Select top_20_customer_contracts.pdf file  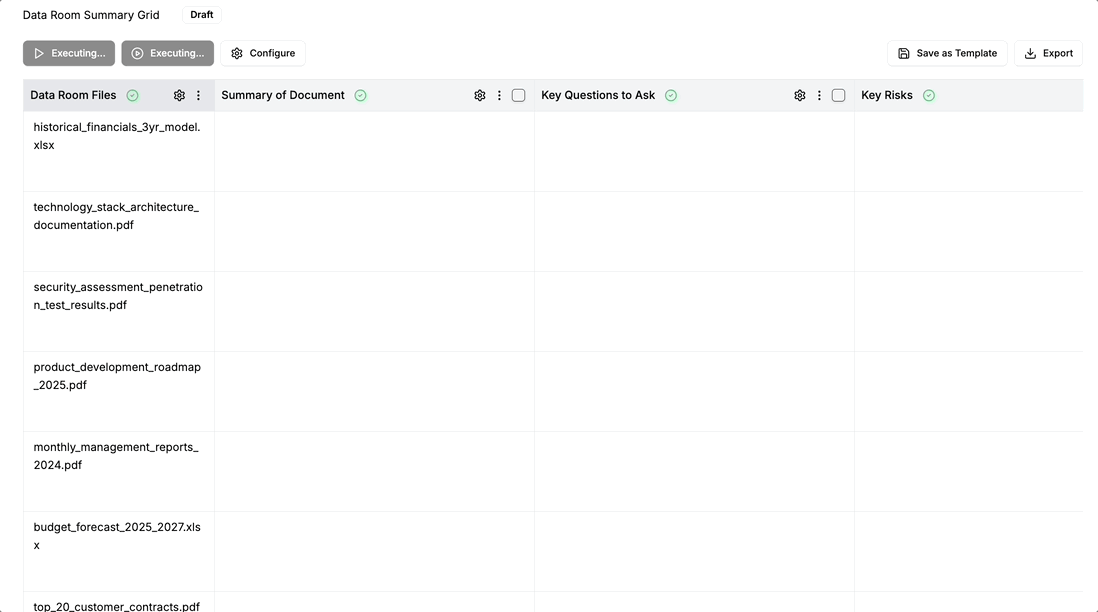click(x=116, y=606)
